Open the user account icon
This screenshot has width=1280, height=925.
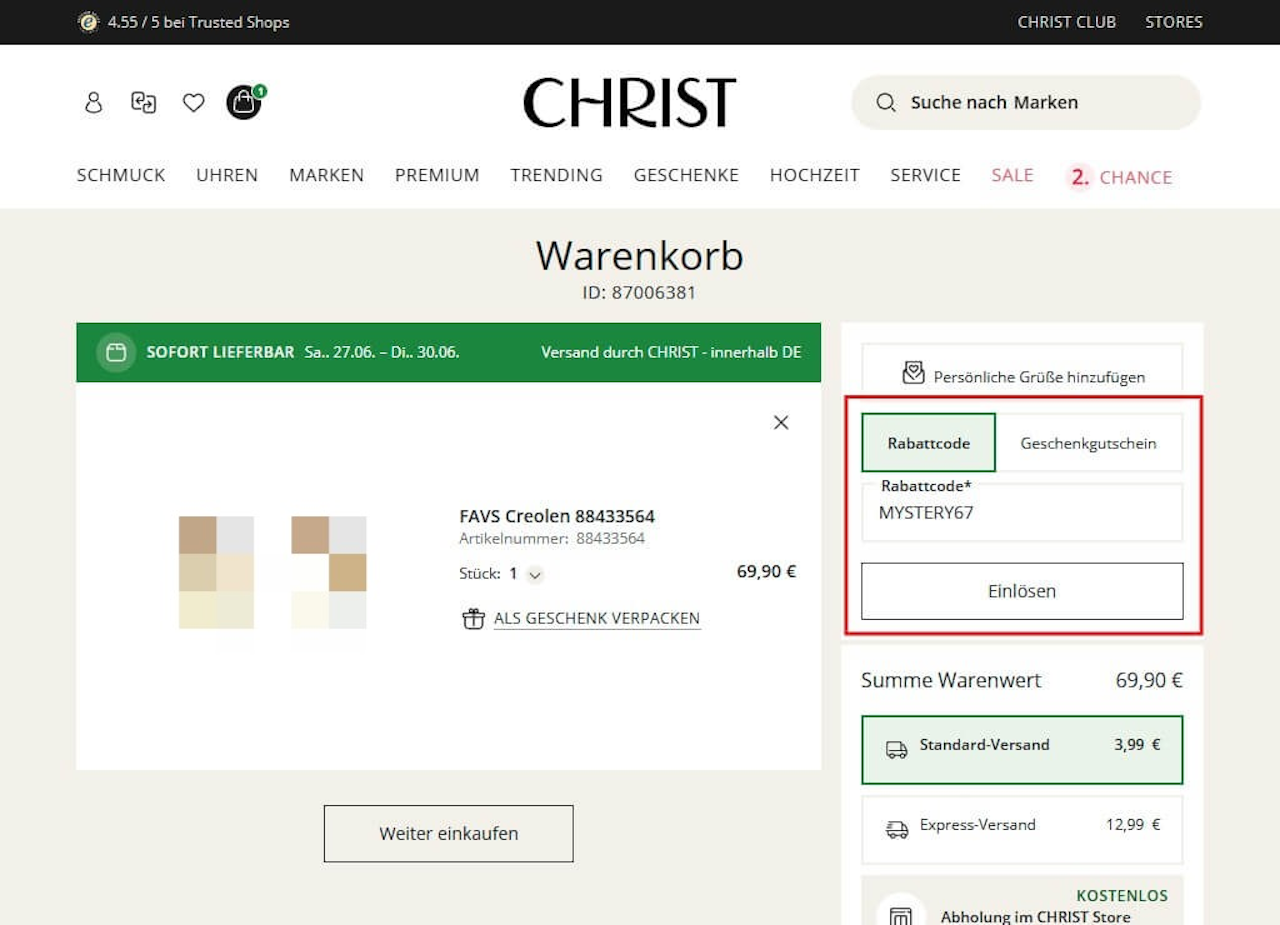coord(93,102)
